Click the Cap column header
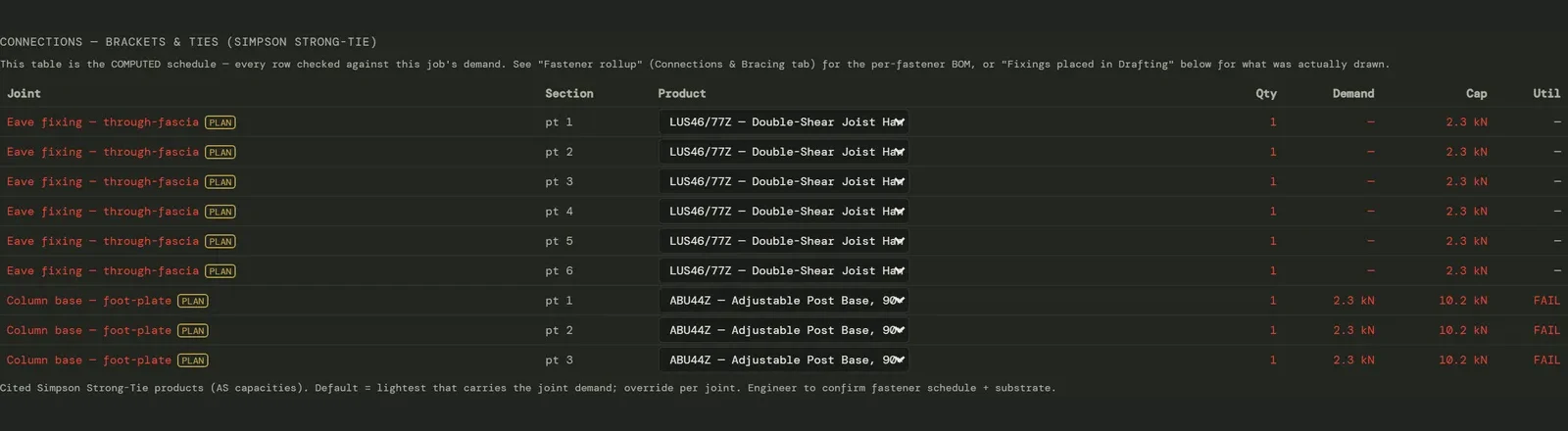The height and width of the screenshot is (431, 1568). (x=1477, y=93)
